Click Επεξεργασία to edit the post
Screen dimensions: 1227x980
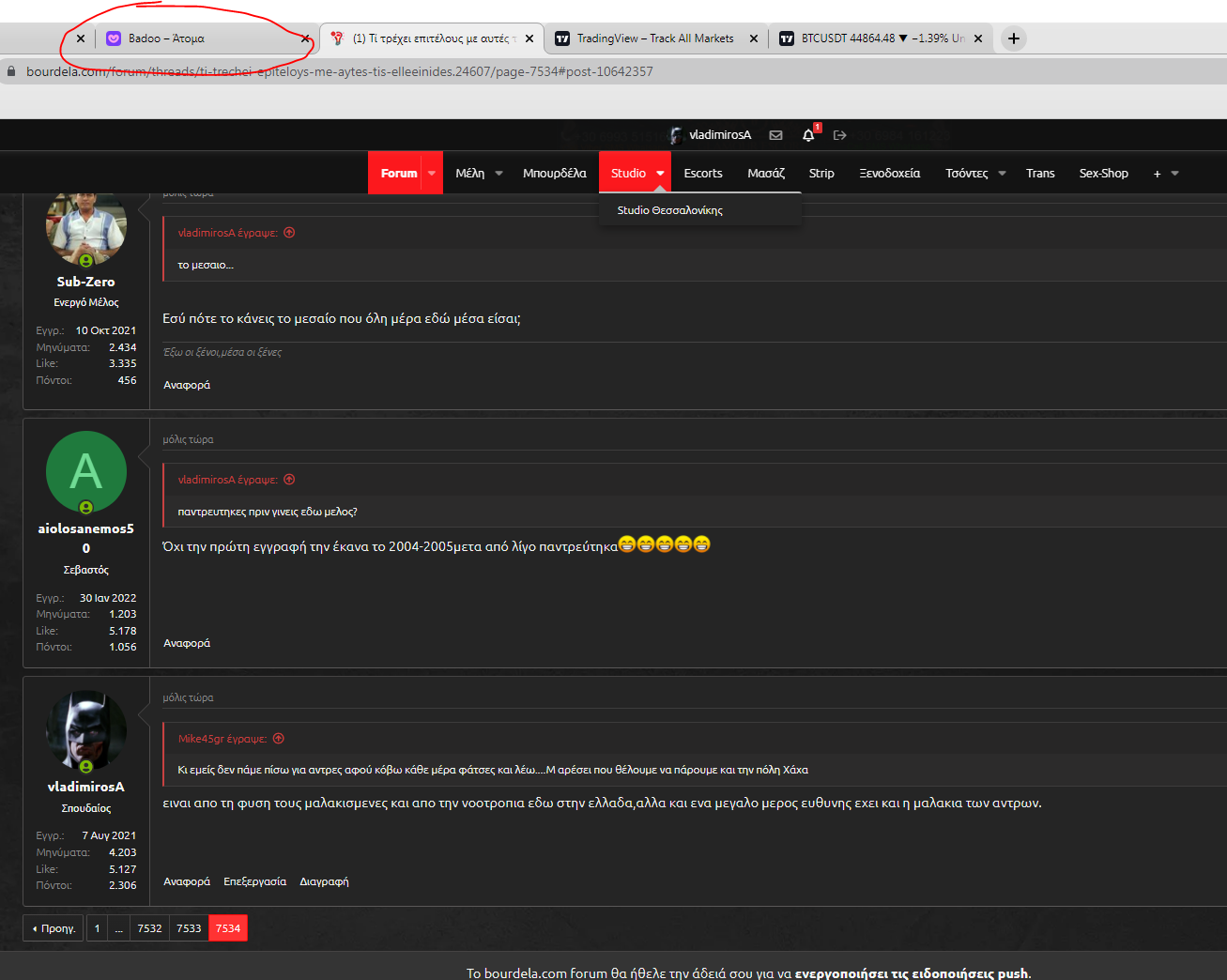point(254,881)
